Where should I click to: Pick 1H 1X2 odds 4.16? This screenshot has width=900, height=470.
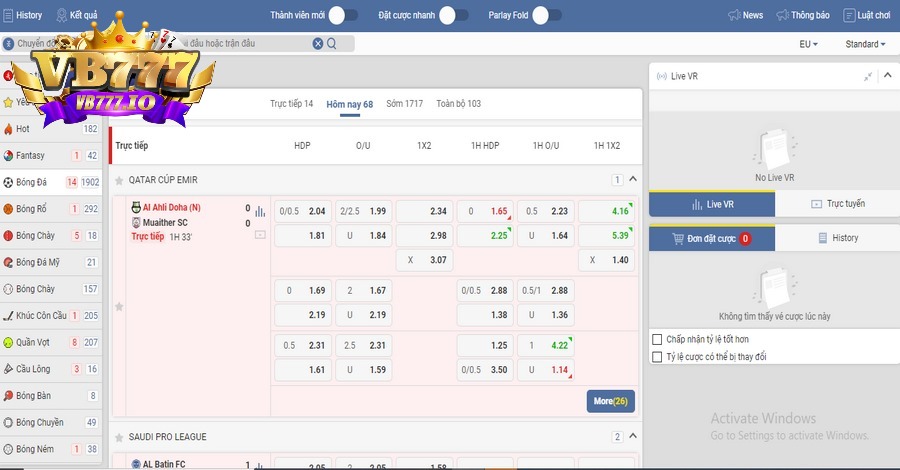pos(607,211)
